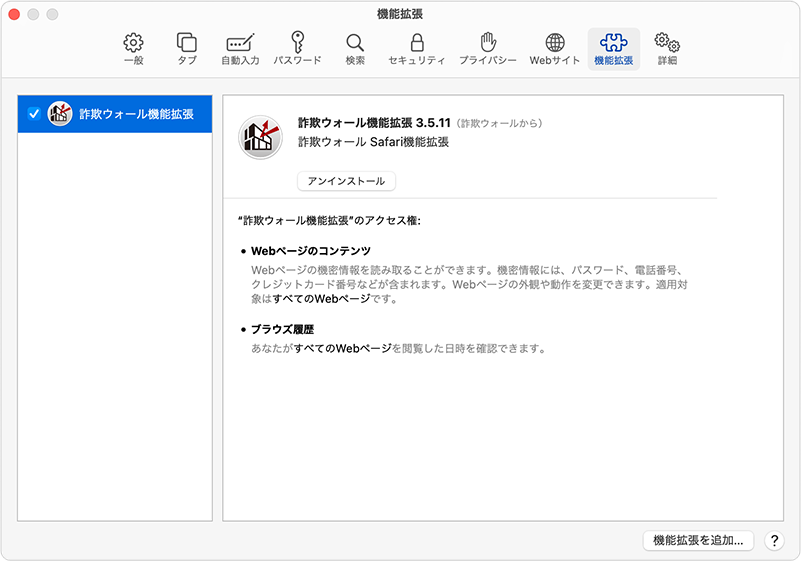Image resolution: width=801 pixels, height=561 pixels.
Task: Click the large 詐欺ウォール extension logo
Action: pyautogui.click(x=260, y=137)
